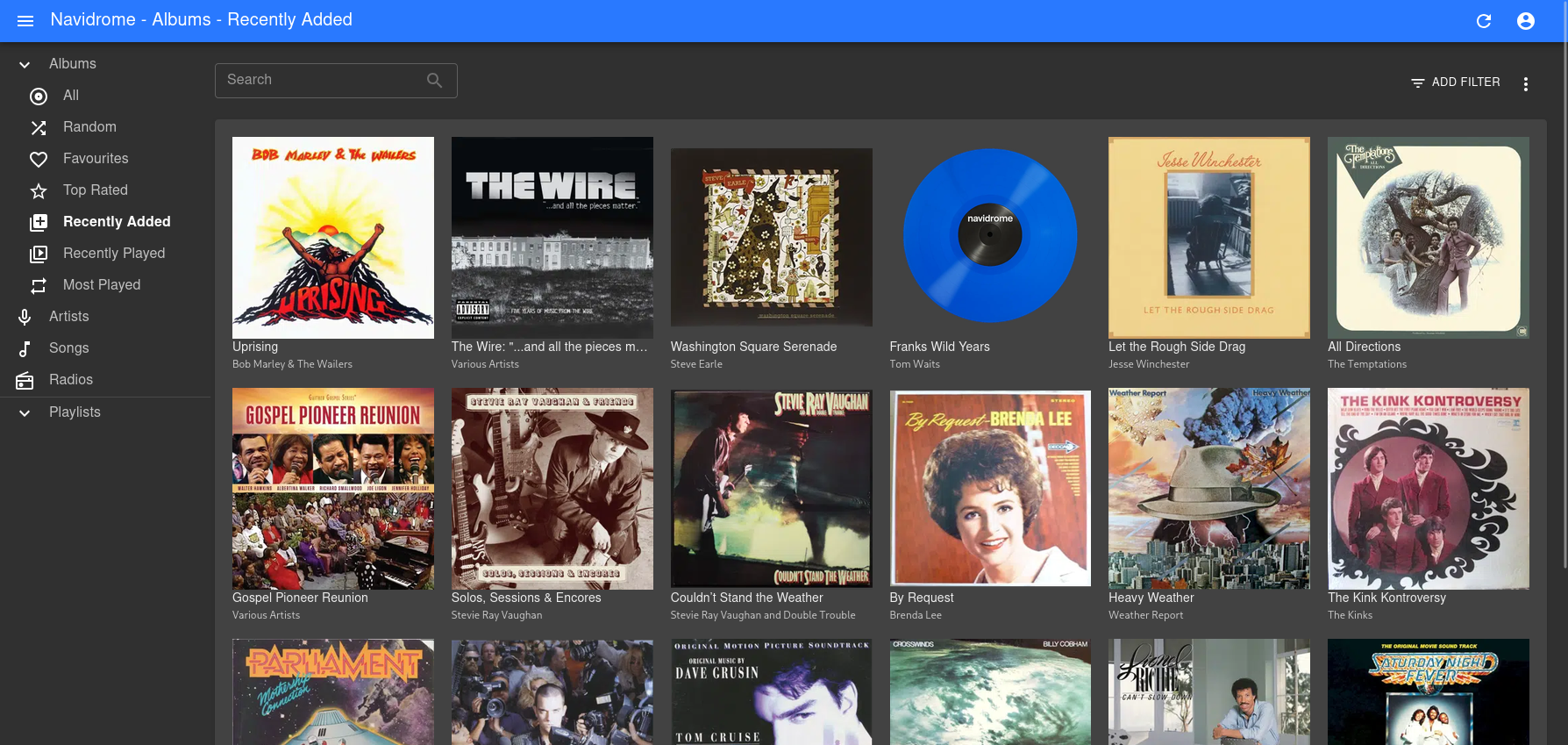
Task: Open Lionel Richie Can't Slow Down cover
Action: 1209,692
